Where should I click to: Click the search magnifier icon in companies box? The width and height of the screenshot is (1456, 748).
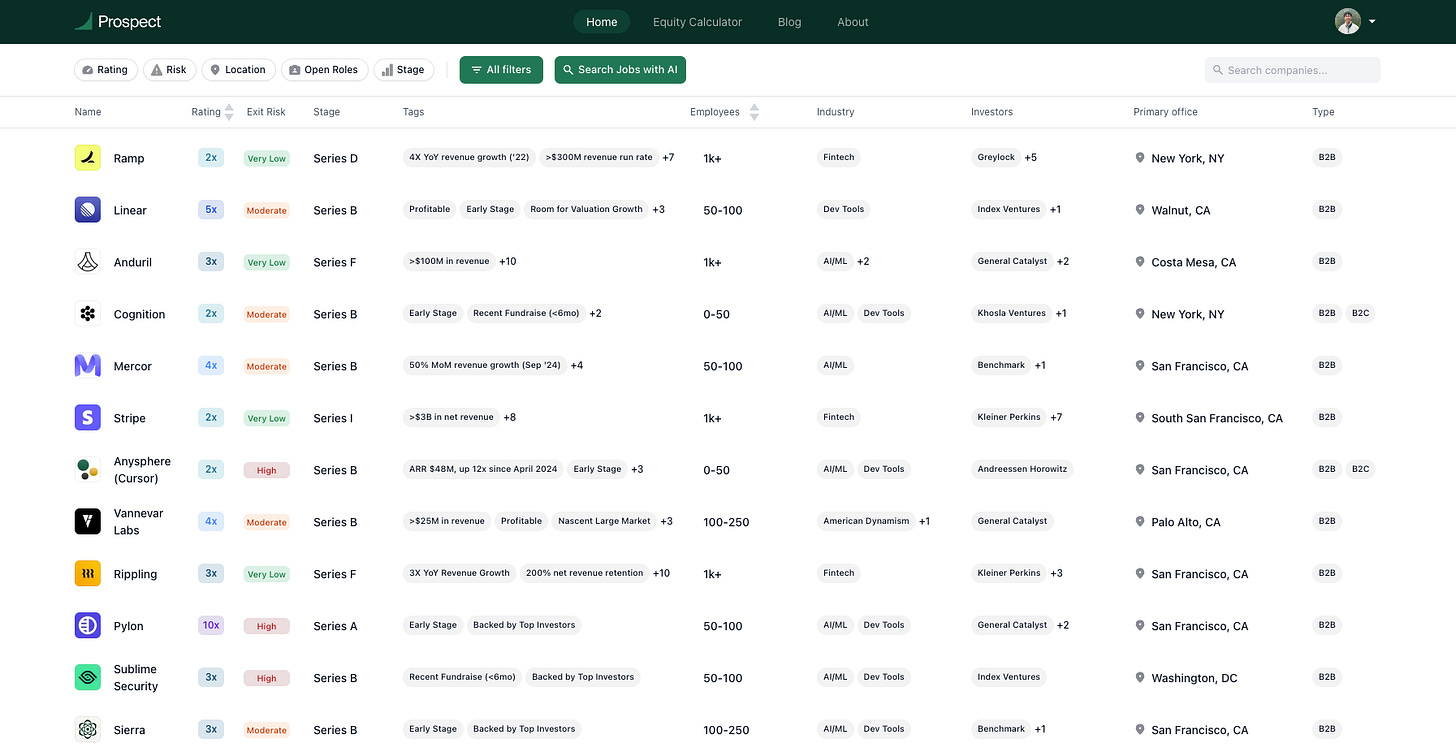[1218, 70]
